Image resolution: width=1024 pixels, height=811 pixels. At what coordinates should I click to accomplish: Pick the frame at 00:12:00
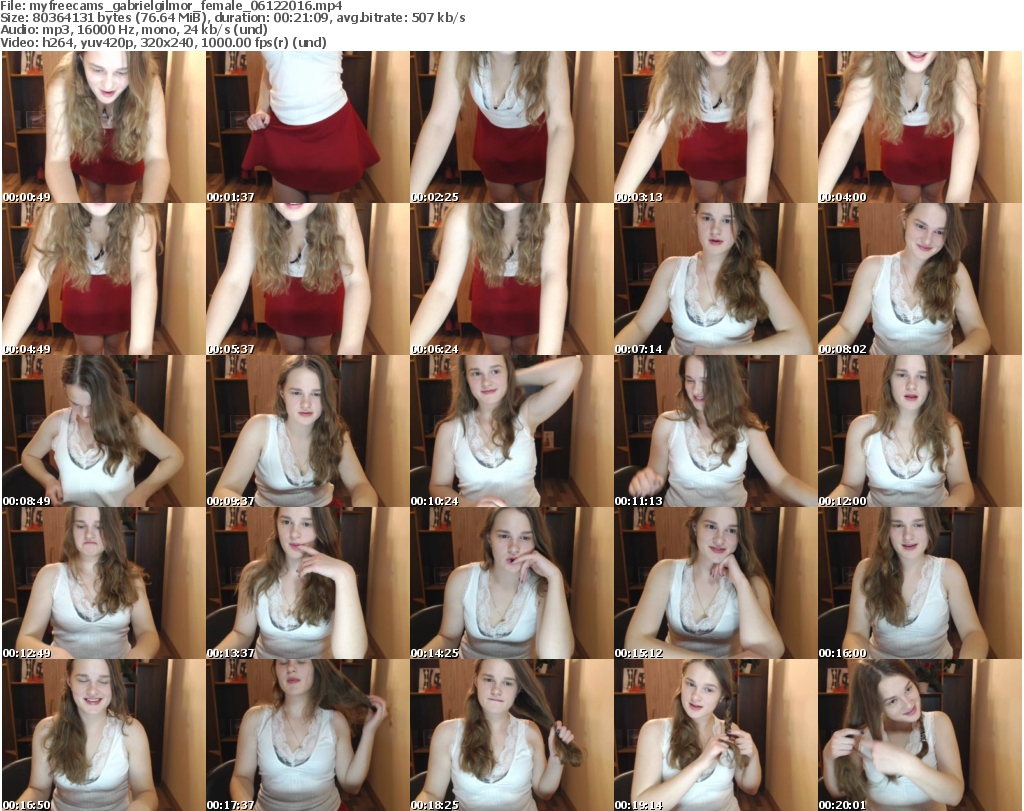pos(920,431)
